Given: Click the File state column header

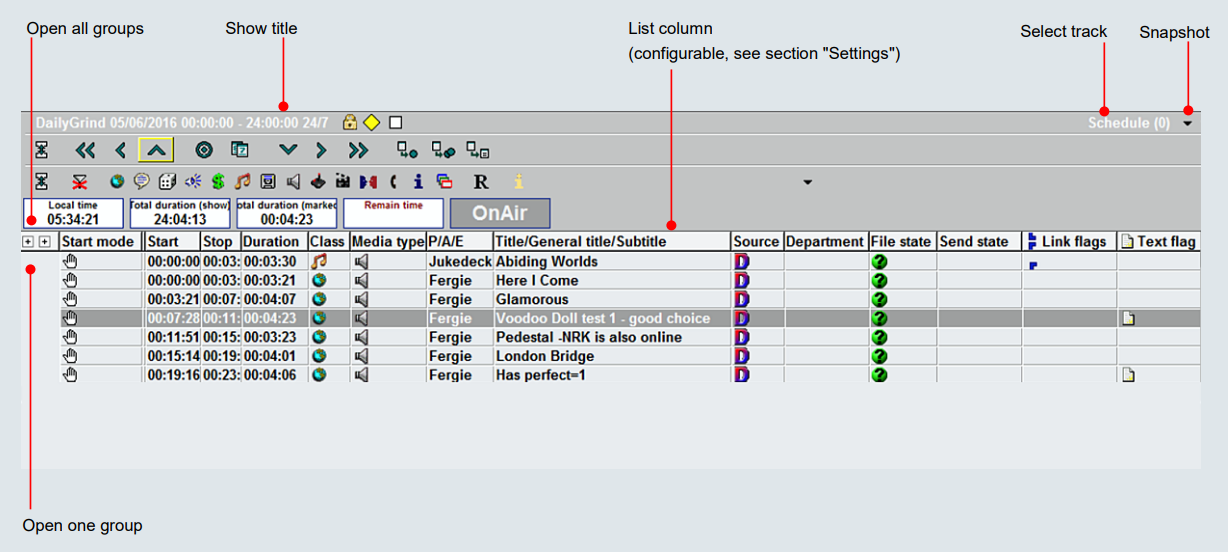Looking at the screenshot, I should pos(901,242).
